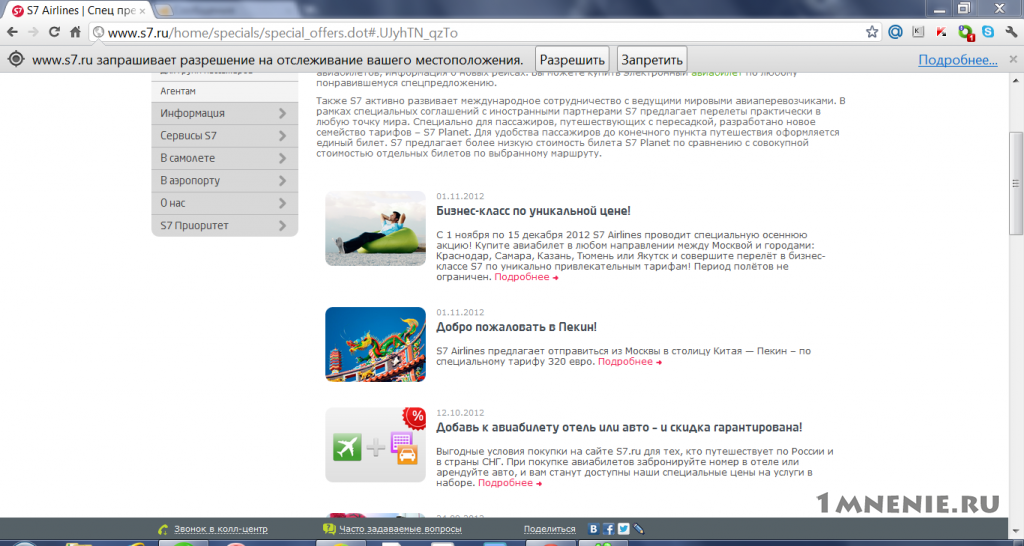Expand the В аэропорту menu arrow

(282, 181)
